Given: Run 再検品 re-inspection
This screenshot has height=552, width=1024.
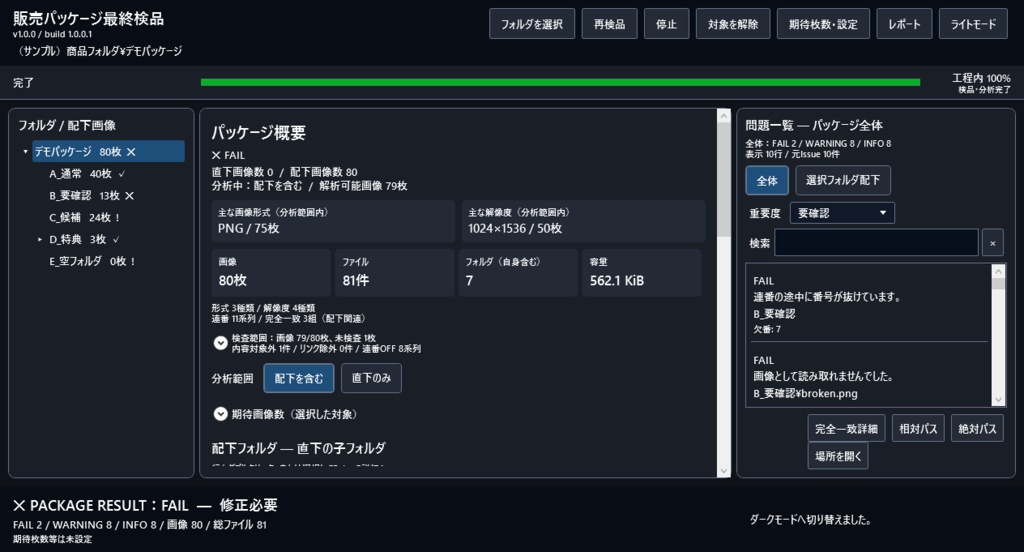Looking at the screenshot, I should point(609,24).
